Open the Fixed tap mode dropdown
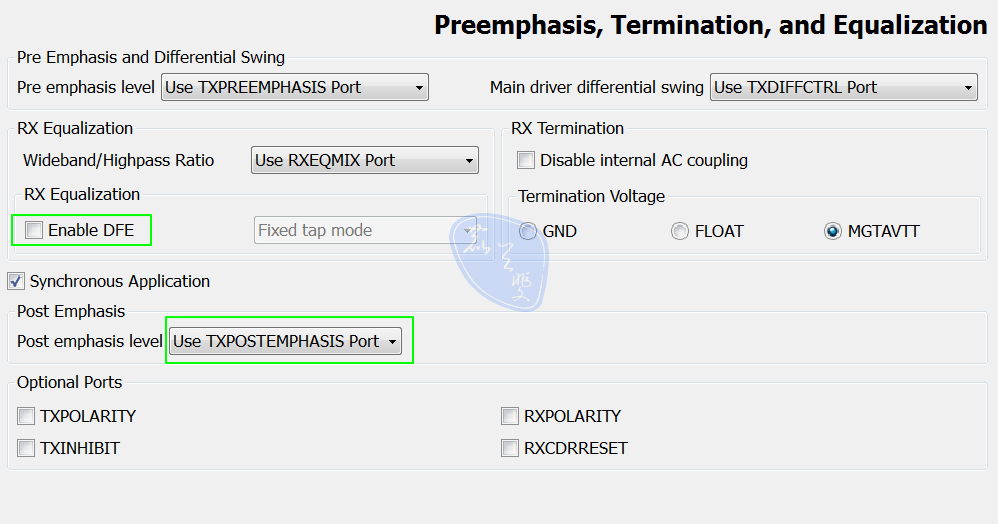 tap(366, 230)
